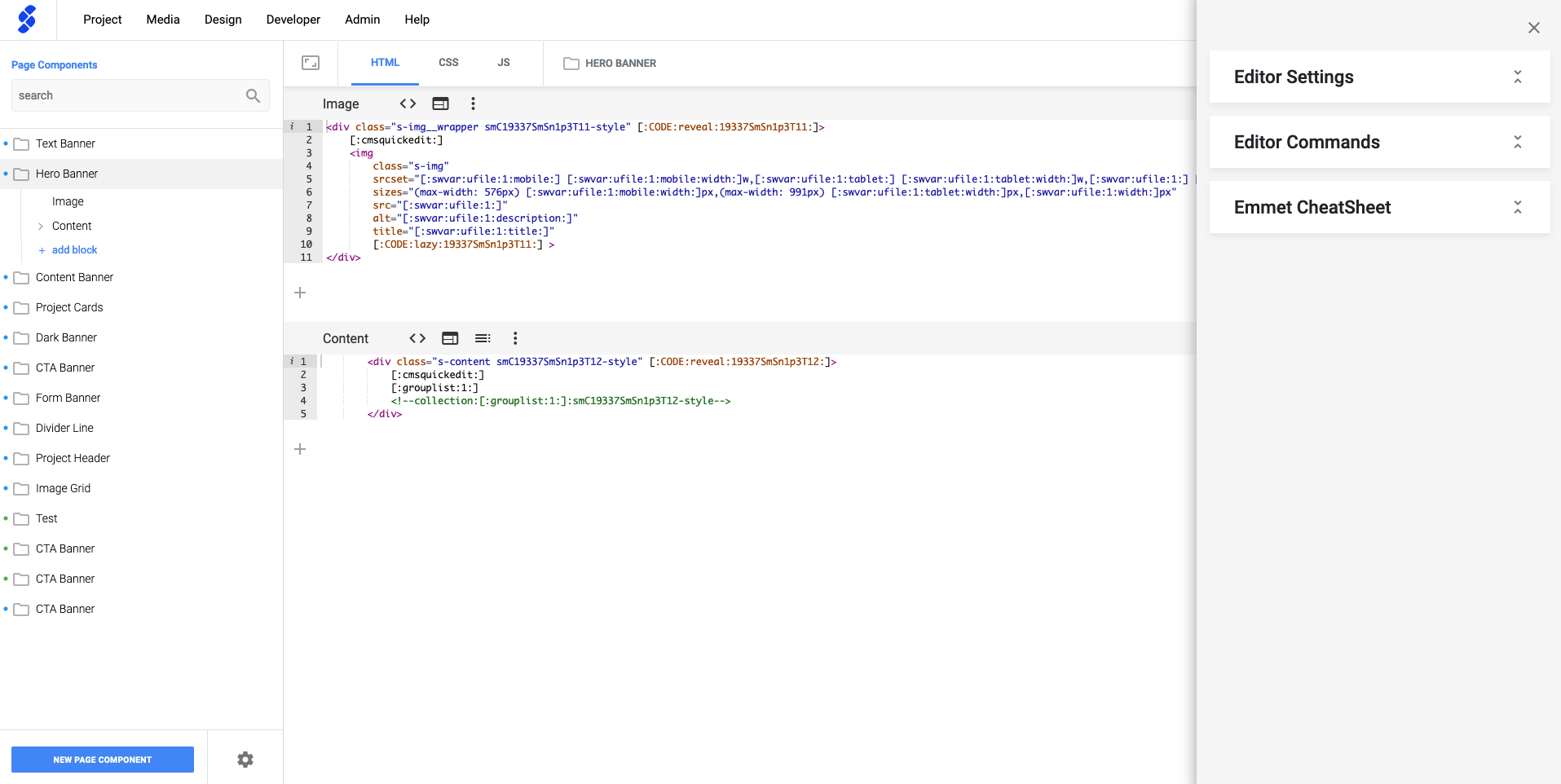Viewport: 1561px width, 784px height.
Task: Switch to the CSS tab
Action: pyautogui.click(x=448, y=63)
